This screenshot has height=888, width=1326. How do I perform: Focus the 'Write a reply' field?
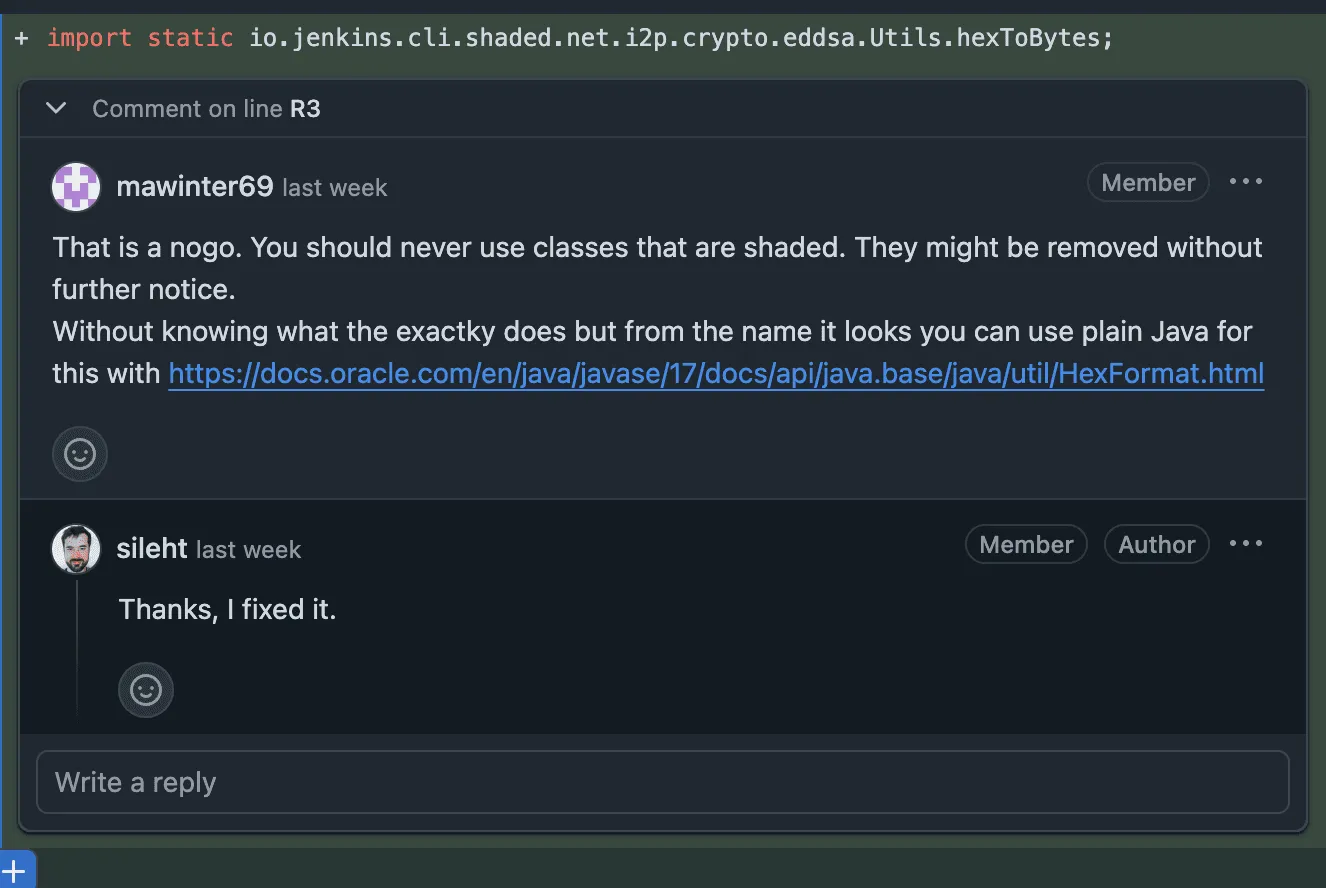click(662, 782)
